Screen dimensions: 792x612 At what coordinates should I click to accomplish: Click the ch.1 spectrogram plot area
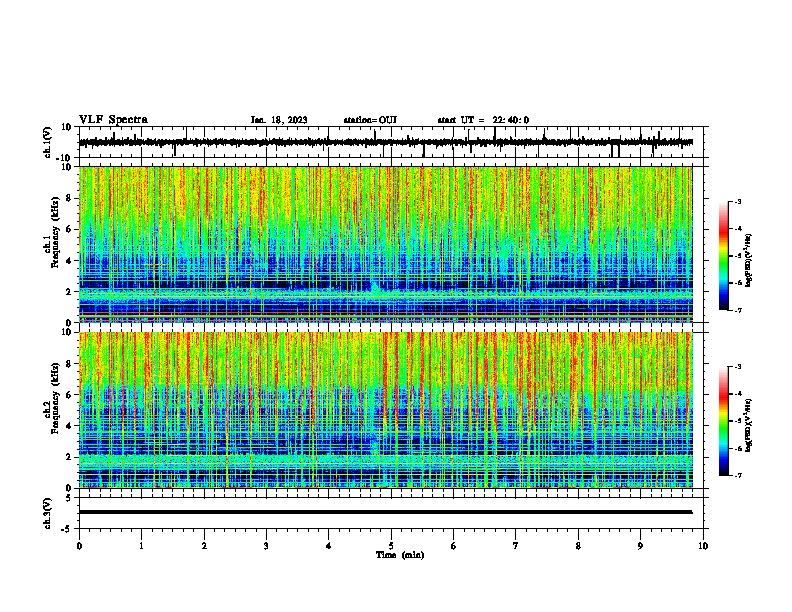pyautogui.click(x=385, y=244)
